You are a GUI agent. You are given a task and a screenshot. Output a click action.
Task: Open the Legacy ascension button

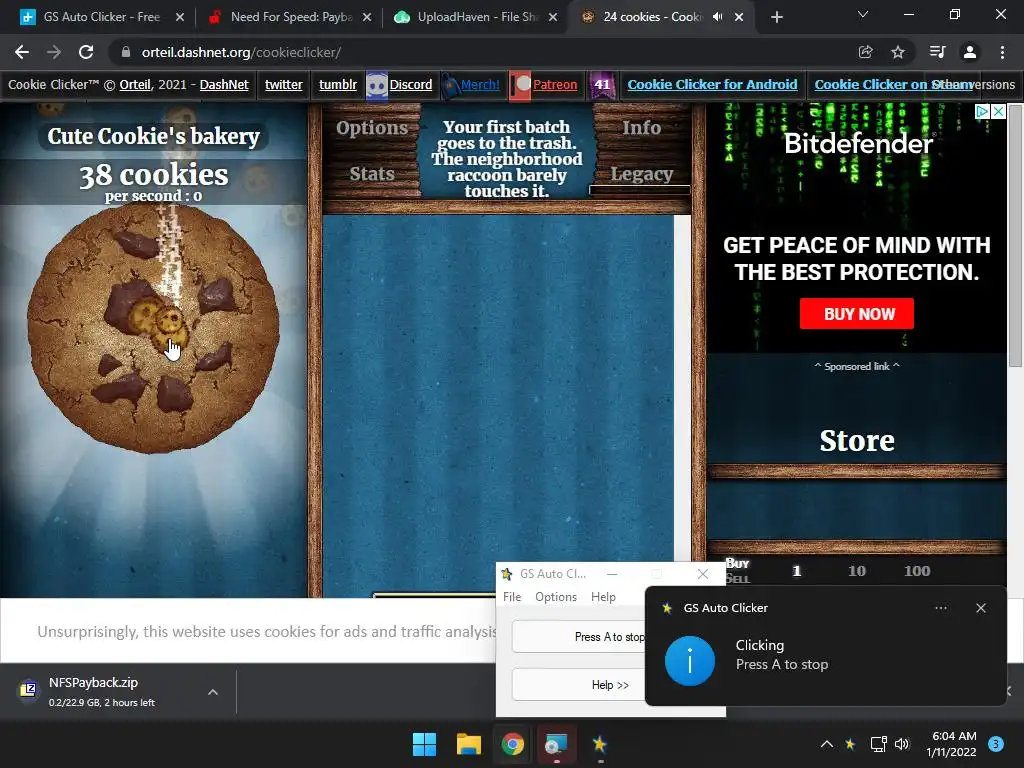coord(641,174)
